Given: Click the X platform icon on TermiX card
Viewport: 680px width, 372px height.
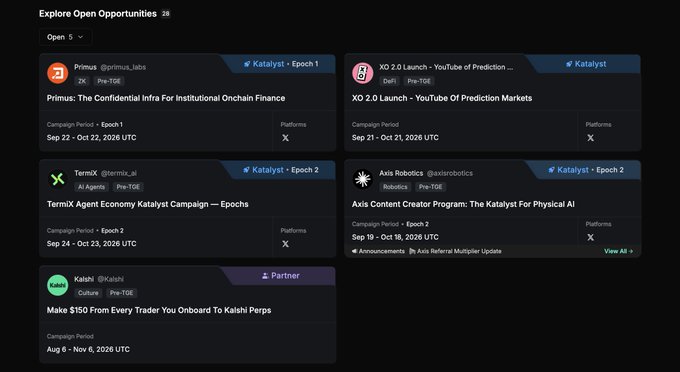Looking at the screenshot, I should (x=285, y=244).
